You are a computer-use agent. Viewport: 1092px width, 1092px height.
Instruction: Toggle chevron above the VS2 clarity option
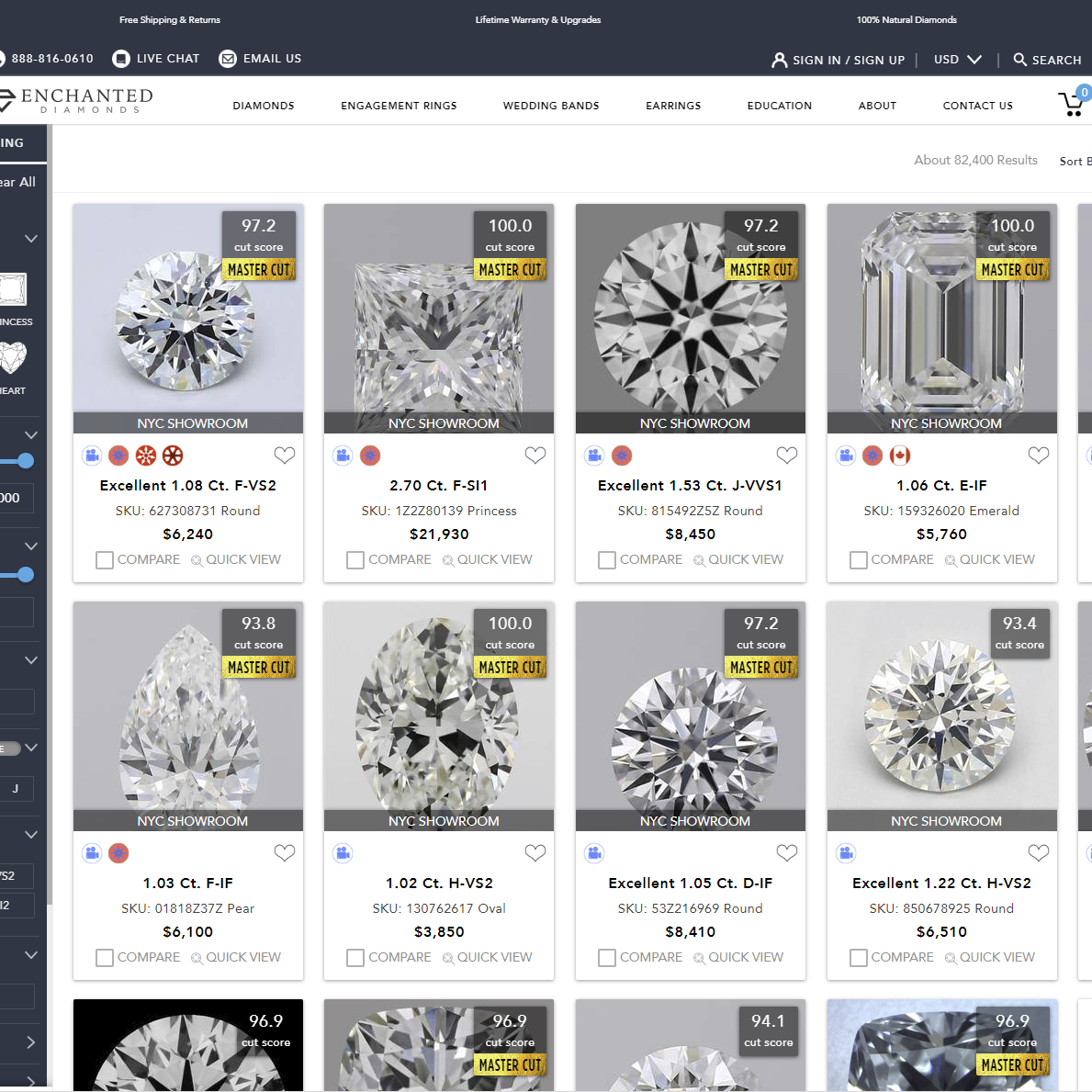[x=30, y=834]
